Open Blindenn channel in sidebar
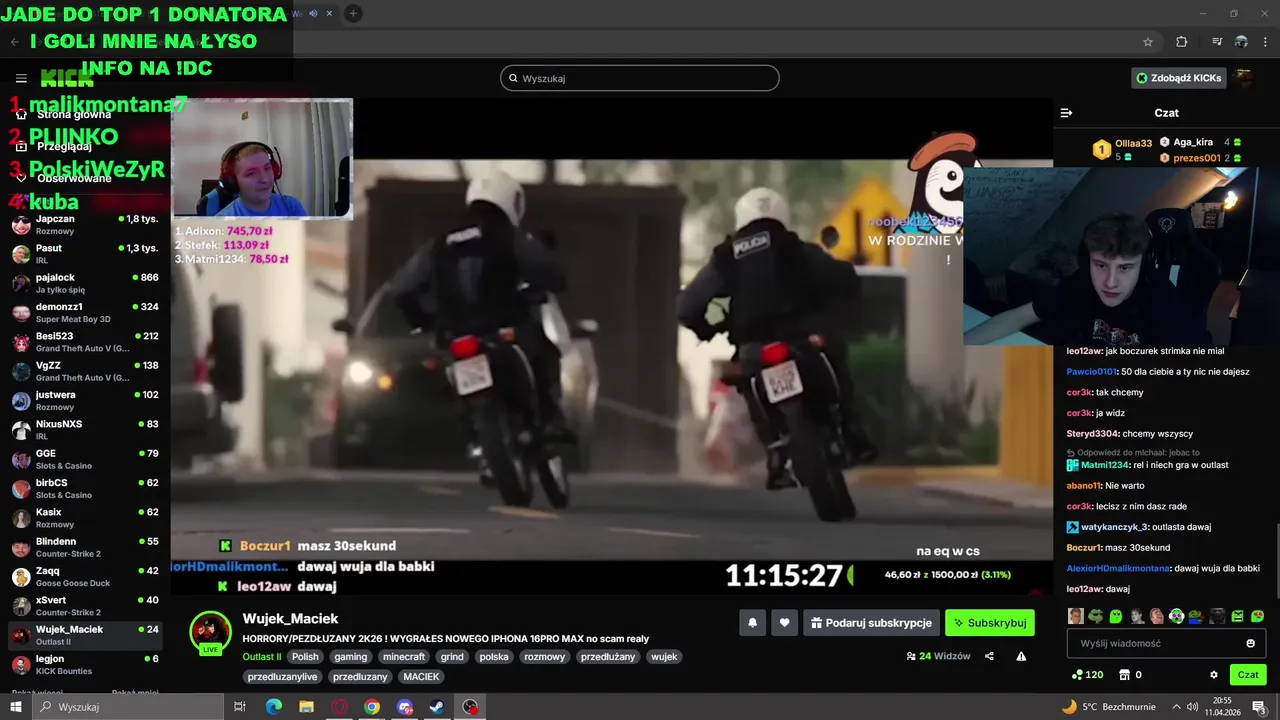 (x=85, y=547)
